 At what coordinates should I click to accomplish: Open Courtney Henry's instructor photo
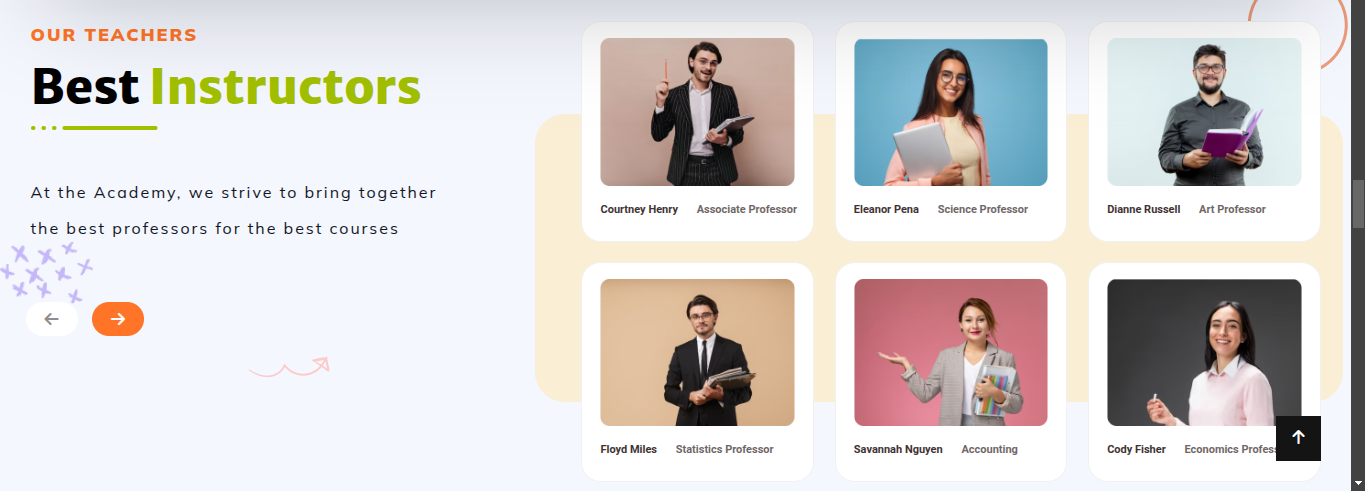[x=697, y=112]
